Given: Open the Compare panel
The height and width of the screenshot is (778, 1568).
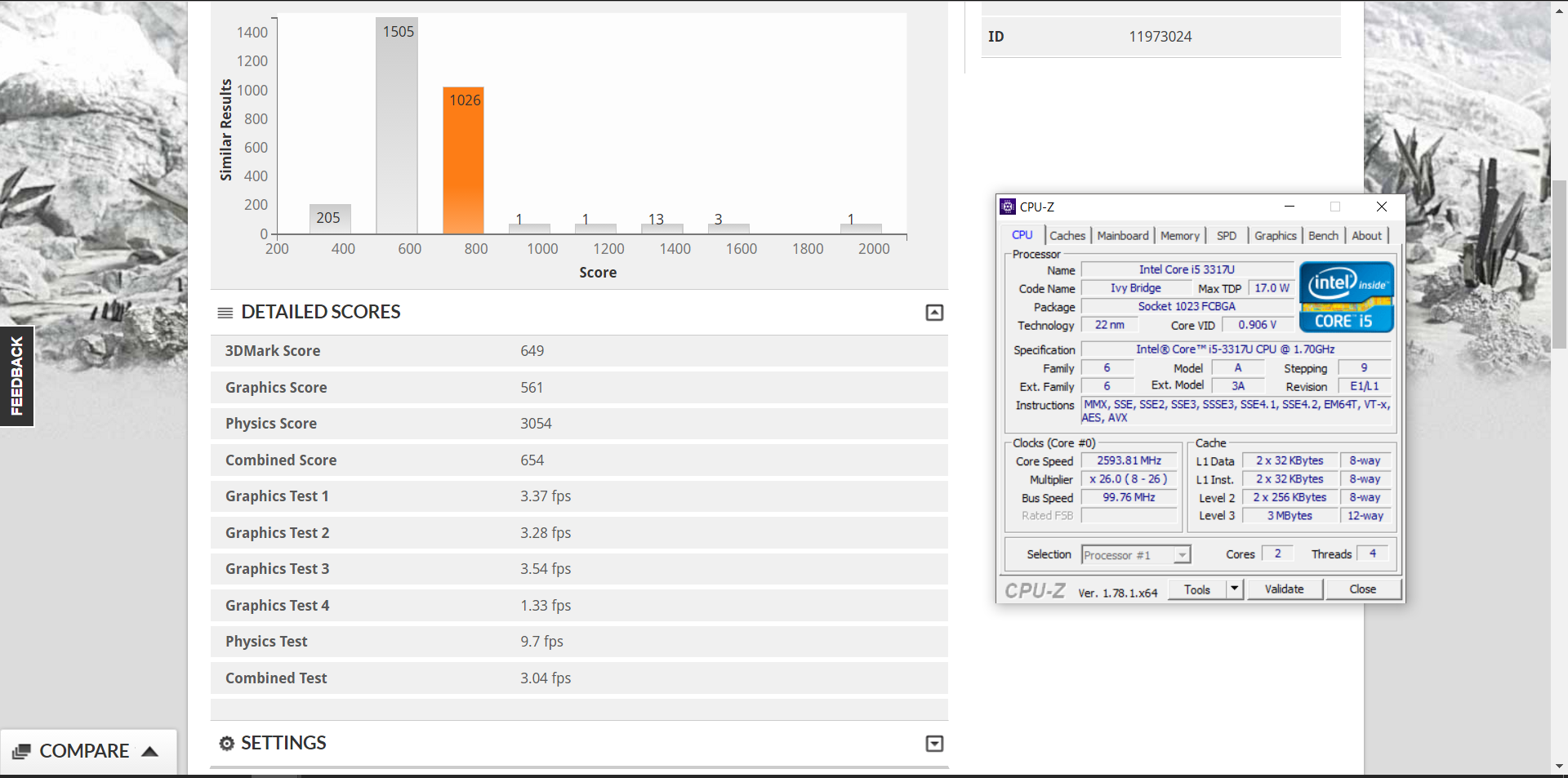Looking at the screenshot, I should (x=88, y=751).
